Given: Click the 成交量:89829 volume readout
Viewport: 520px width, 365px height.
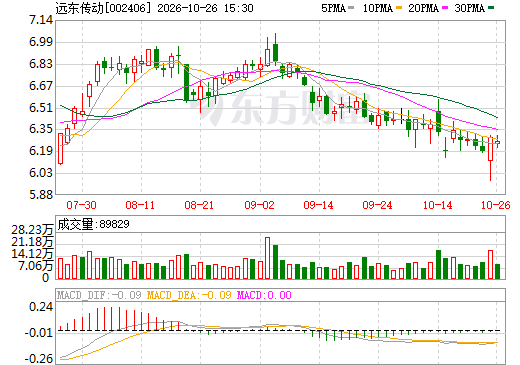Looking at the screenshot, I should tap(93, 224).
